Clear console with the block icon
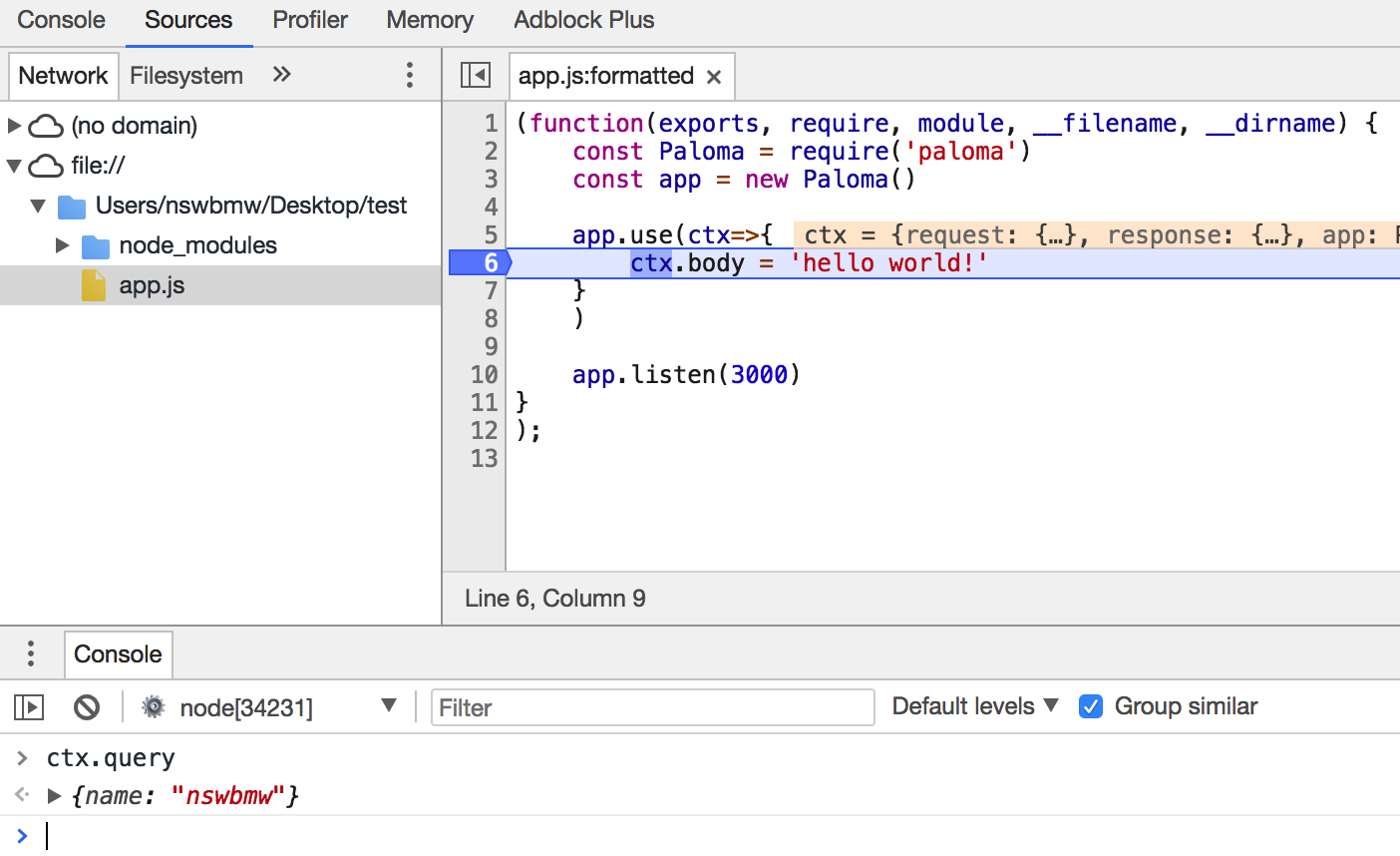This screenshot has width=1400, height=856. [87, 707]
